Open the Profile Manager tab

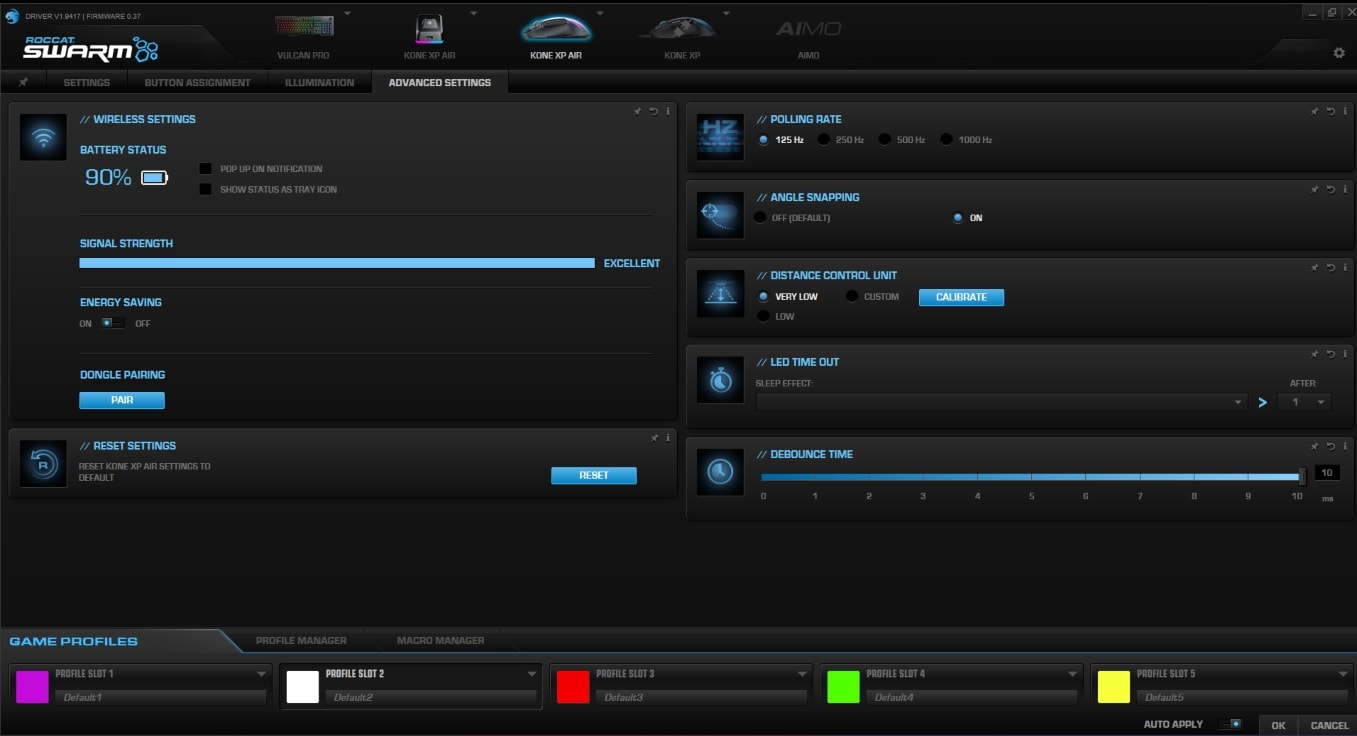[301, 640]
